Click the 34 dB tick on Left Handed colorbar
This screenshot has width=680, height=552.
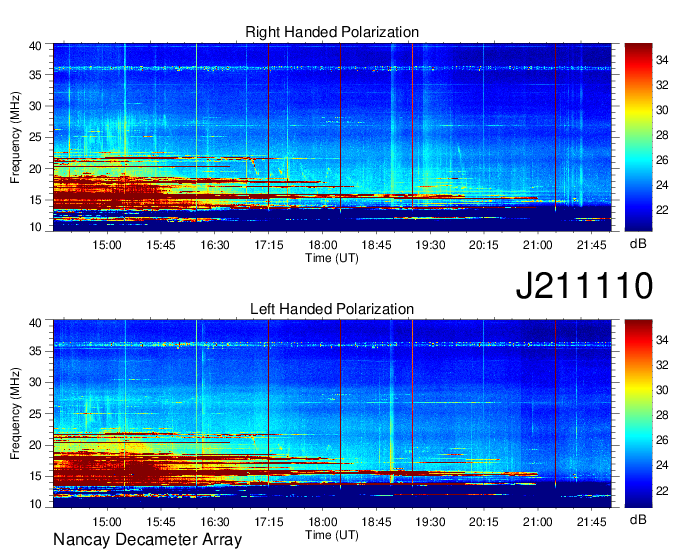pos(662,340)
